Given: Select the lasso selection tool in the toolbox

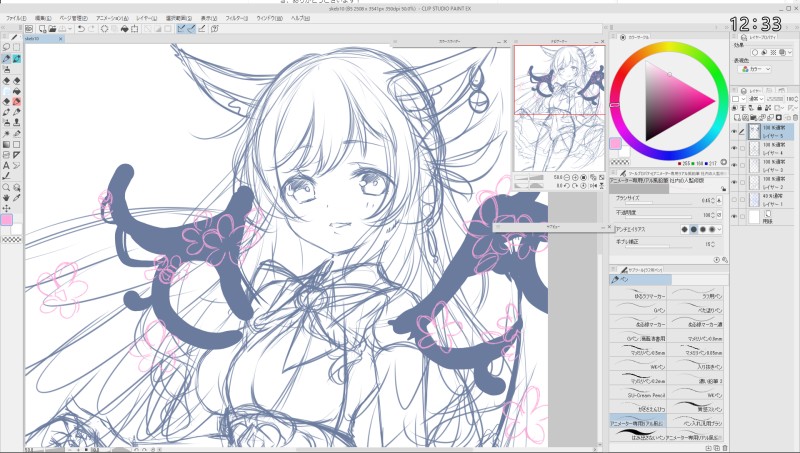Looking at the screenshot, I should pyautogui.click(x=6, y=47).
